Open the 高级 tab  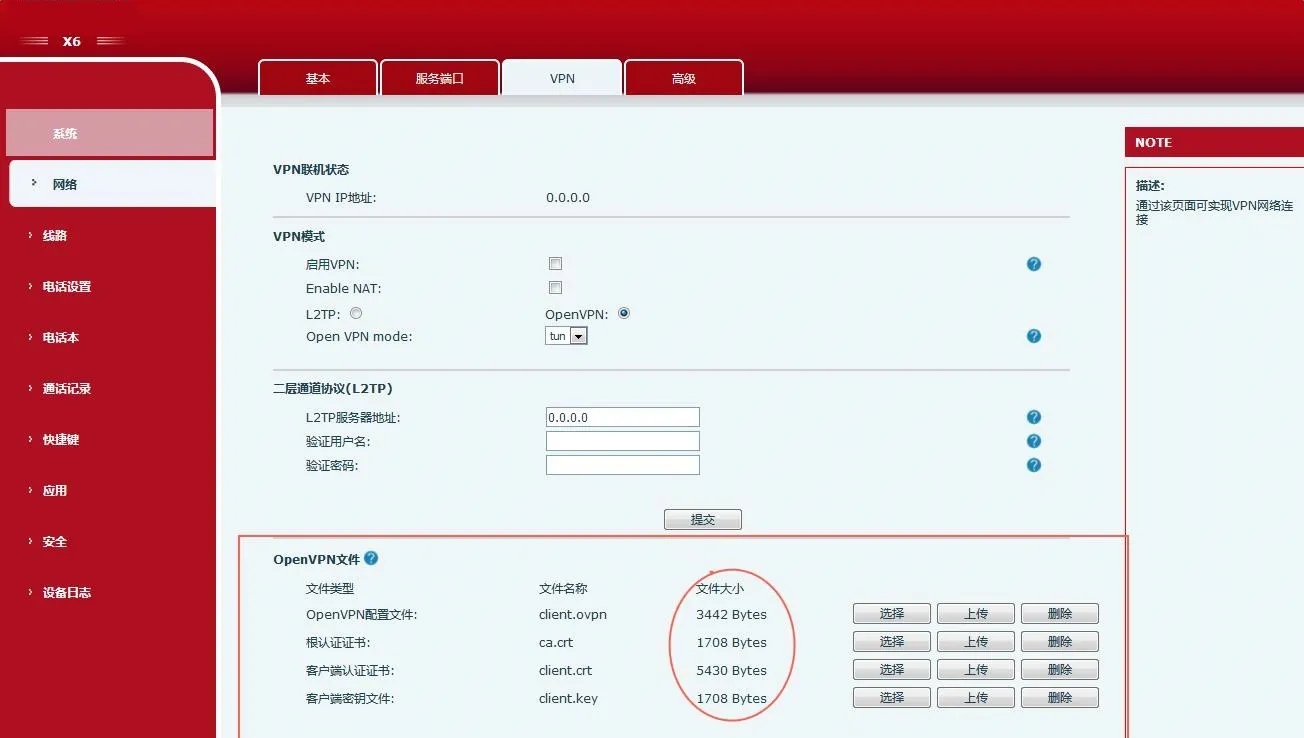pos(683,77)
